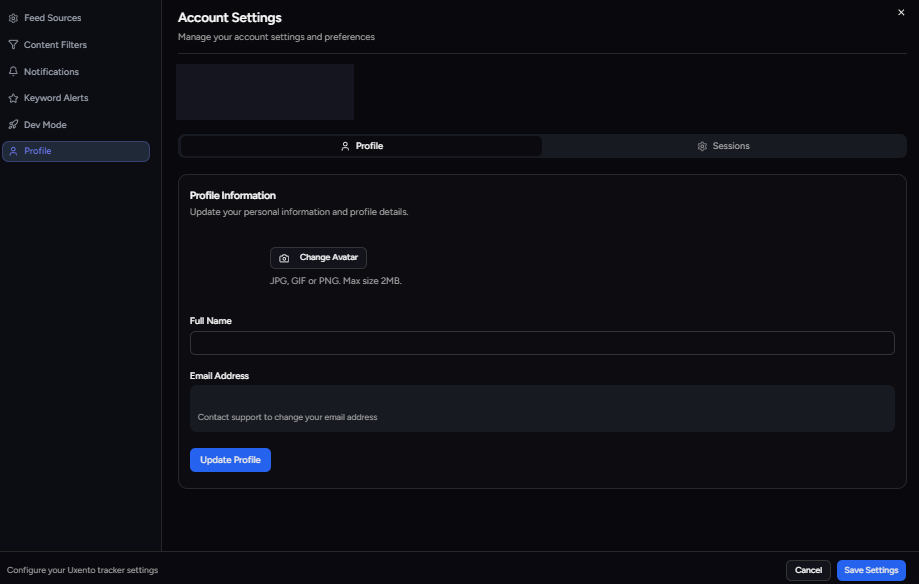The width and height of the screenshot is (919, 584).
Task: Click the person icon in Profile tab
Action: click(345, 145)
